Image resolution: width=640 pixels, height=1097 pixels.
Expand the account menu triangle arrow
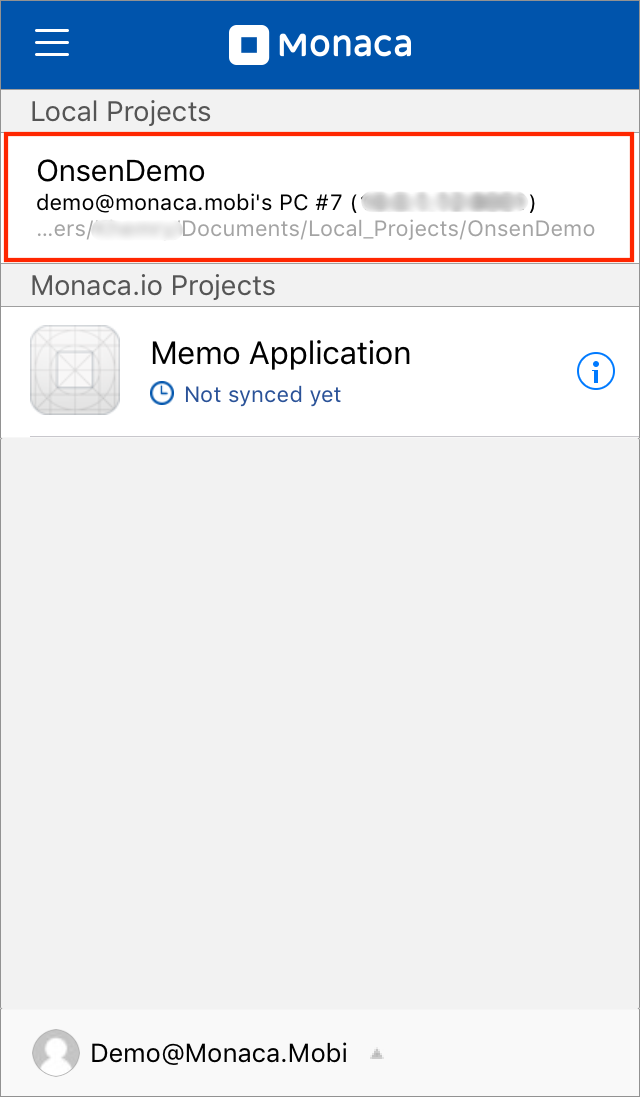coord(377,1053)
